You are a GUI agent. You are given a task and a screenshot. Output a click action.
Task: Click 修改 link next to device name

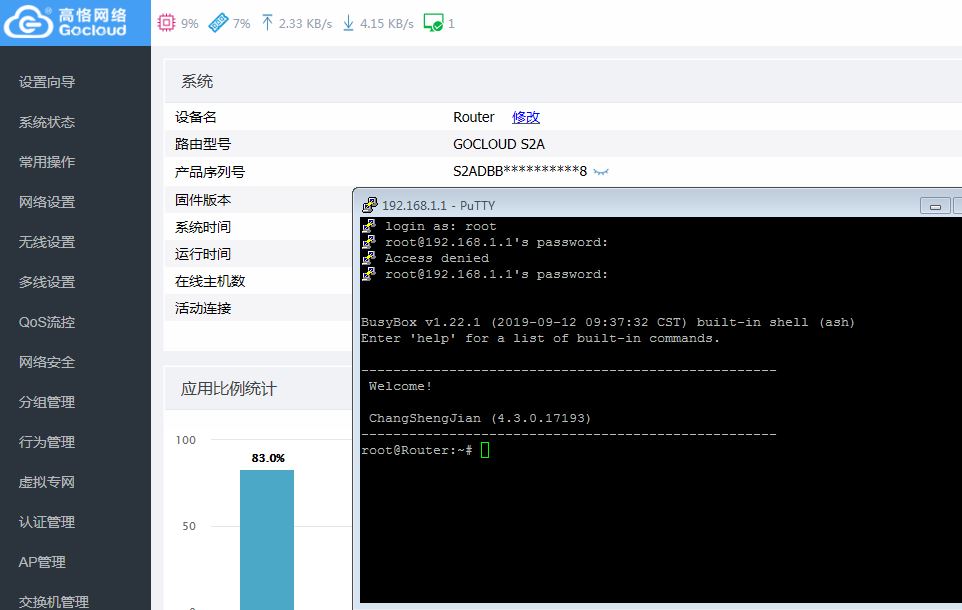pos(526,117)
